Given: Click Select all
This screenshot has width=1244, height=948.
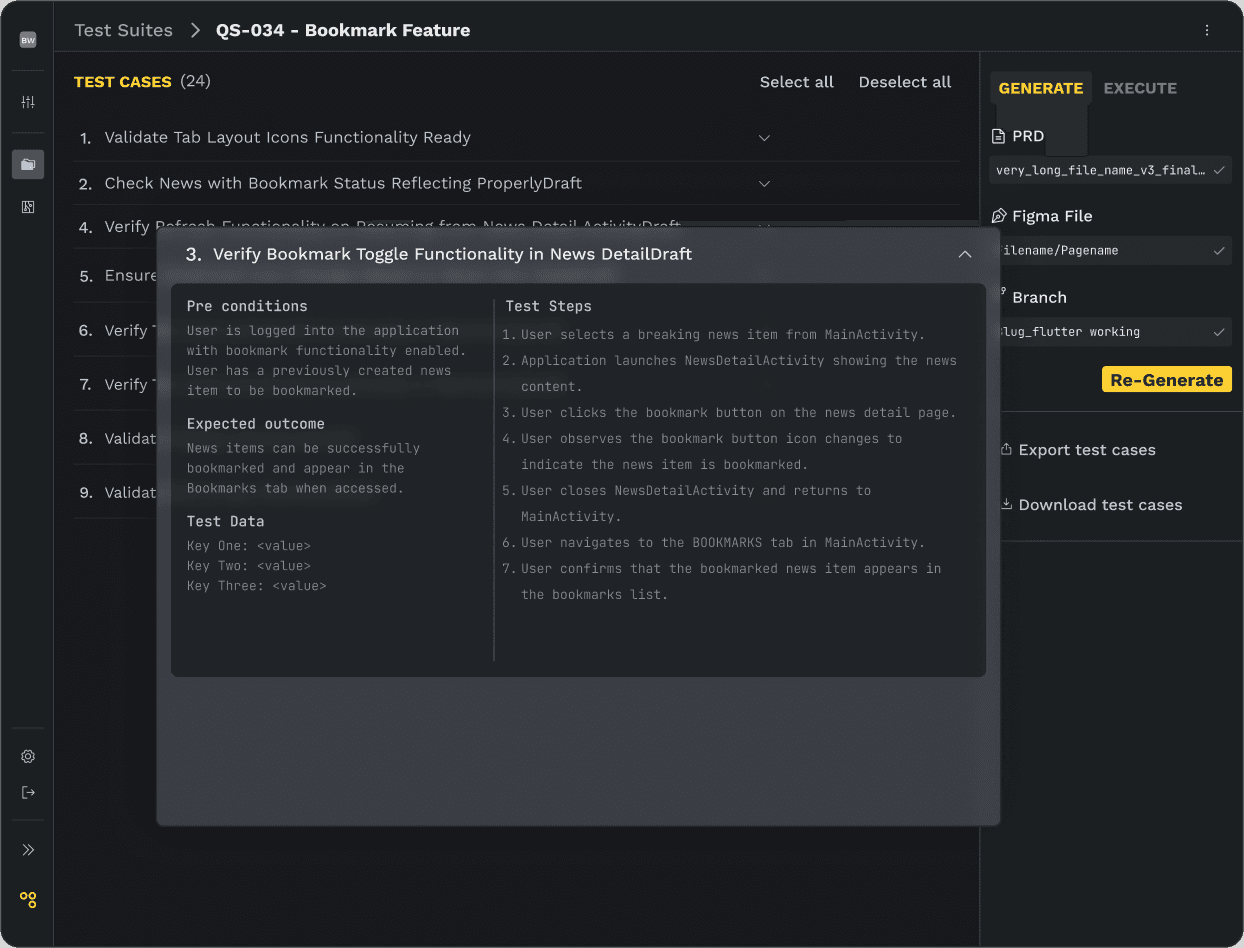Looking at the screenshot, I should 797,82.
